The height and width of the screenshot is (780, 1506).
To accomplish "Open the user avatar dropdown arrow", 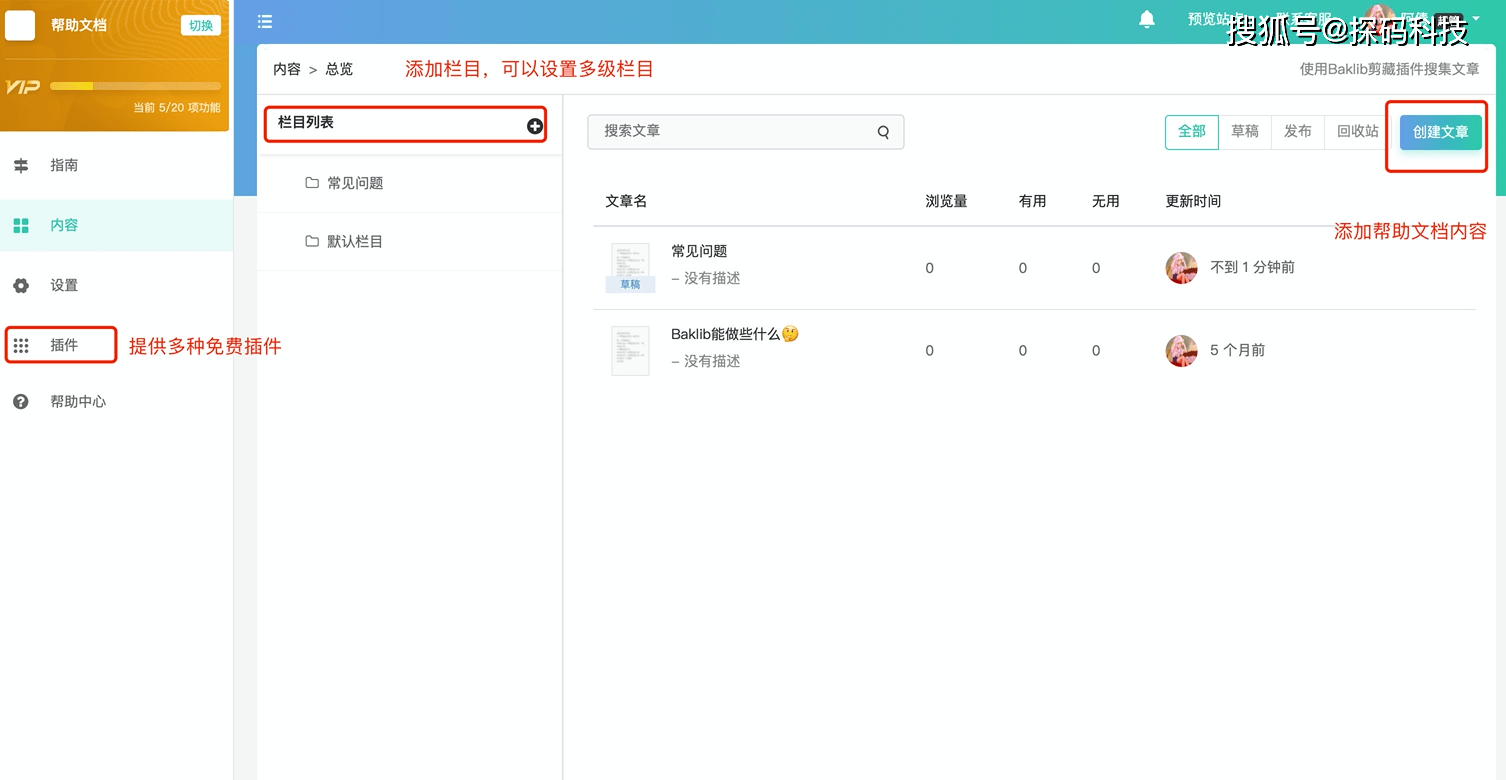I will (x=1476, y=19).
